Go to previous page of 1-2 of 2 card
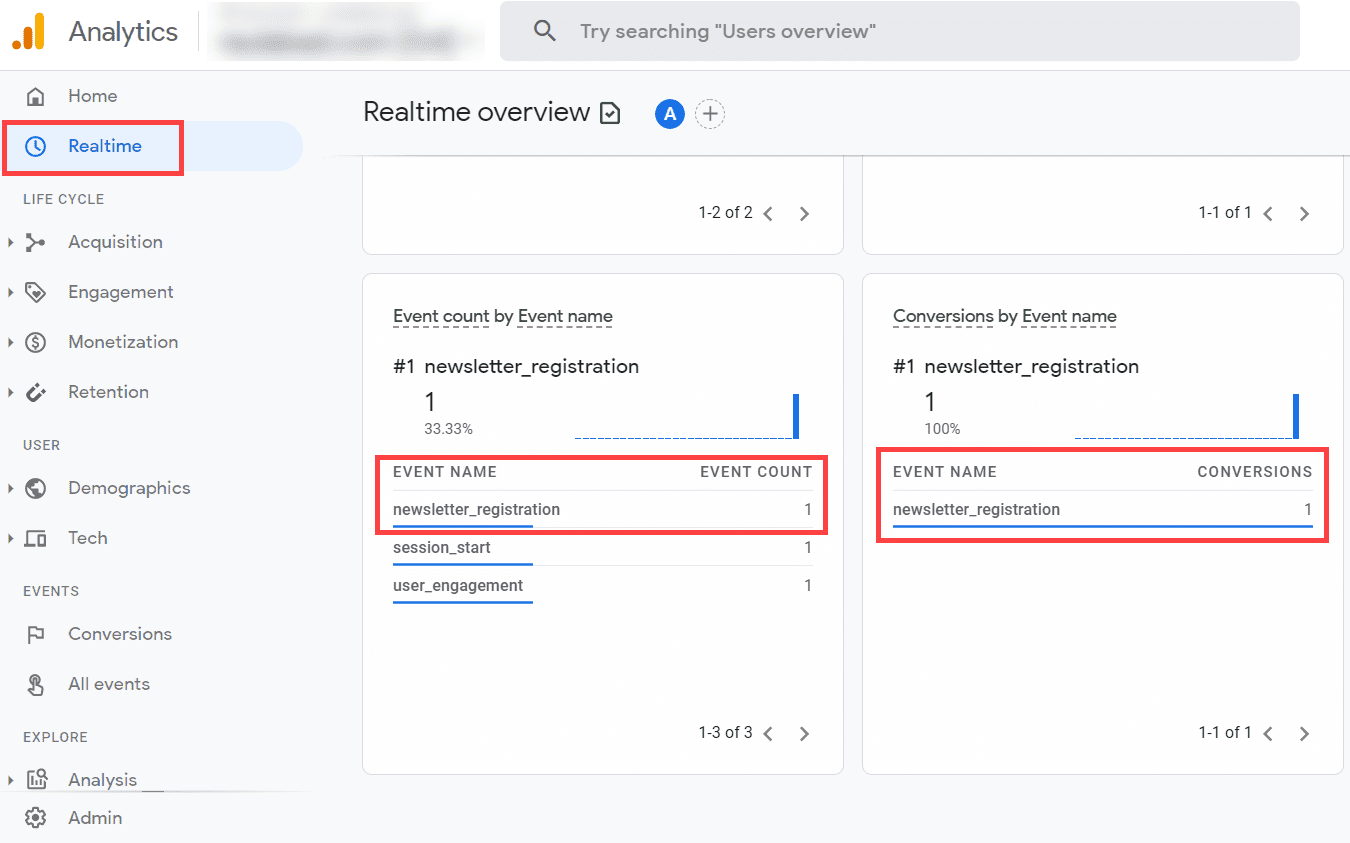 (x=768, y=213)
